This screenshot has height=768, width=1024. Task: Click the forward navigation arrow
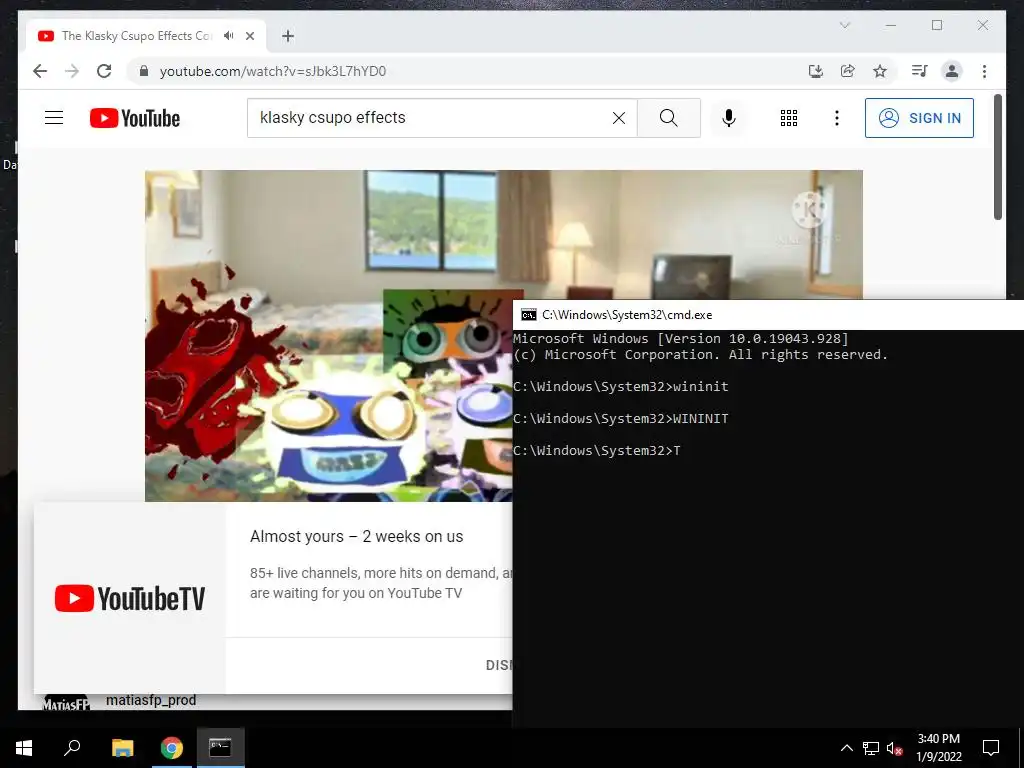(72, 71)
